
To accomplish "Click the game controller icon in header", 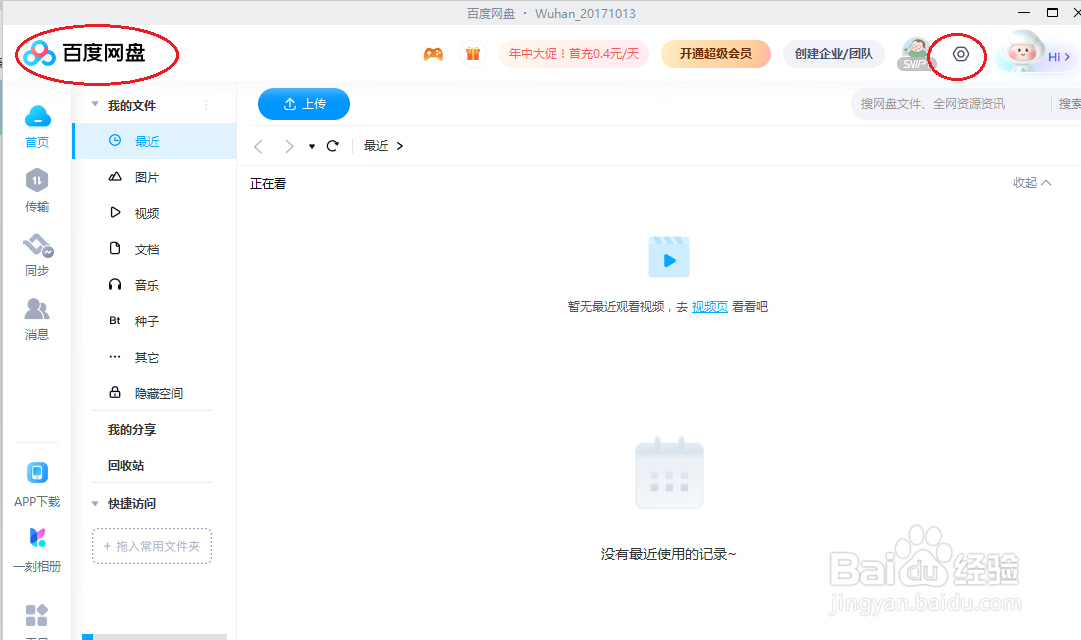I will tap(433, 54).
